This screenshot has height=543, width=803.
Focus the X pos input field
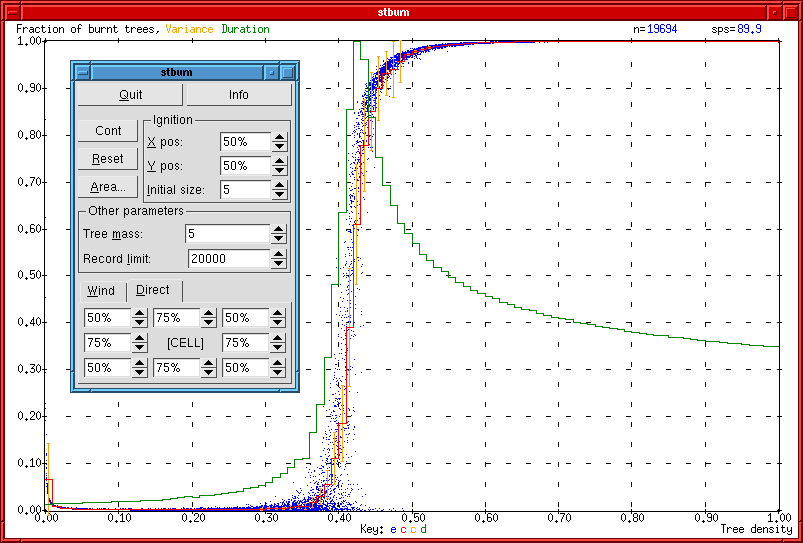point(245,142)
